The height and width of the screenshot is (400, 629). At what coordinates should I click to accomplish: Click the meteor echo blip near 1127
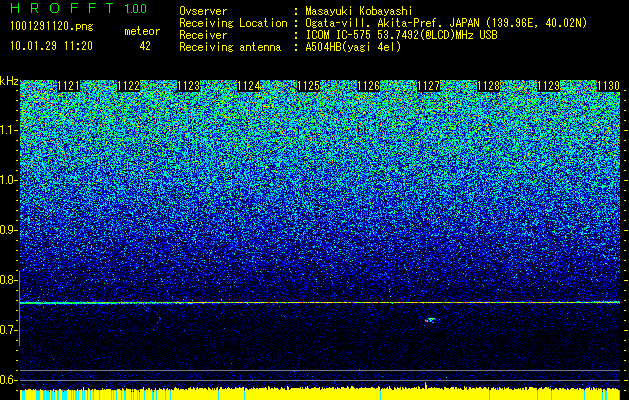point(431,320)
